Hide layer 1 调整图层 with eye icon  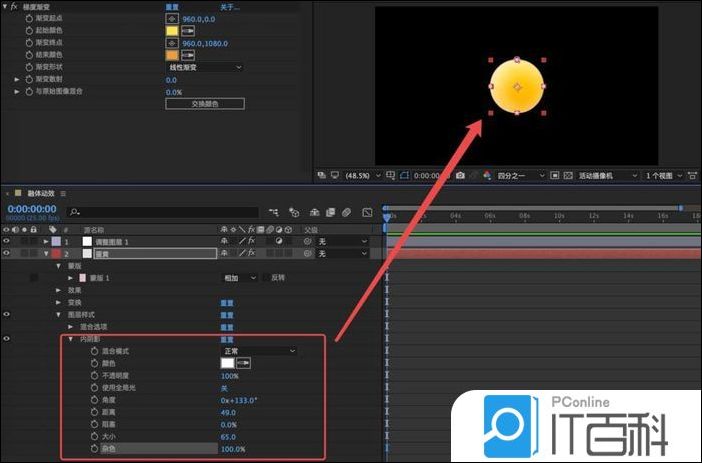pos(7,242)
